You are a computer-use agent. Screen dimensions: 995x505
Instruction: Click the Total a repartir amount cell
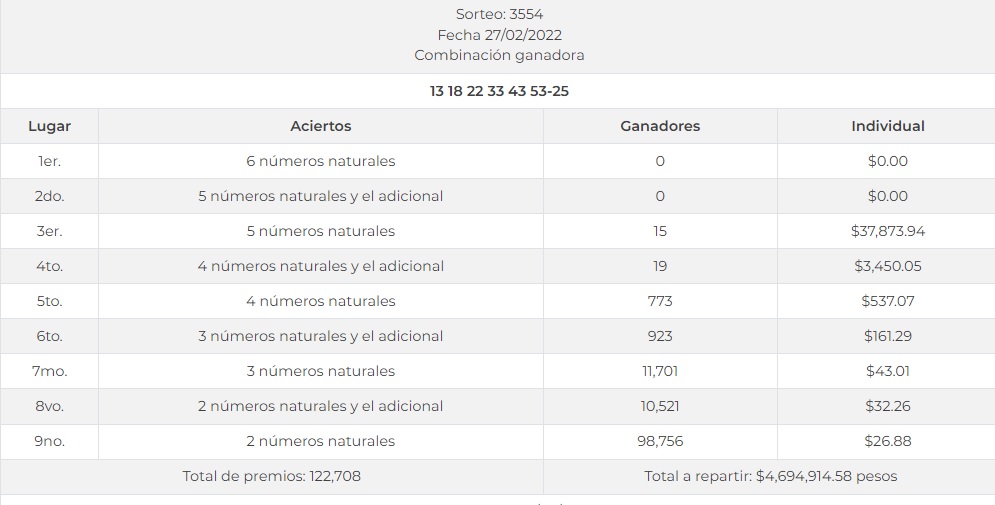(x=770, y=476)
